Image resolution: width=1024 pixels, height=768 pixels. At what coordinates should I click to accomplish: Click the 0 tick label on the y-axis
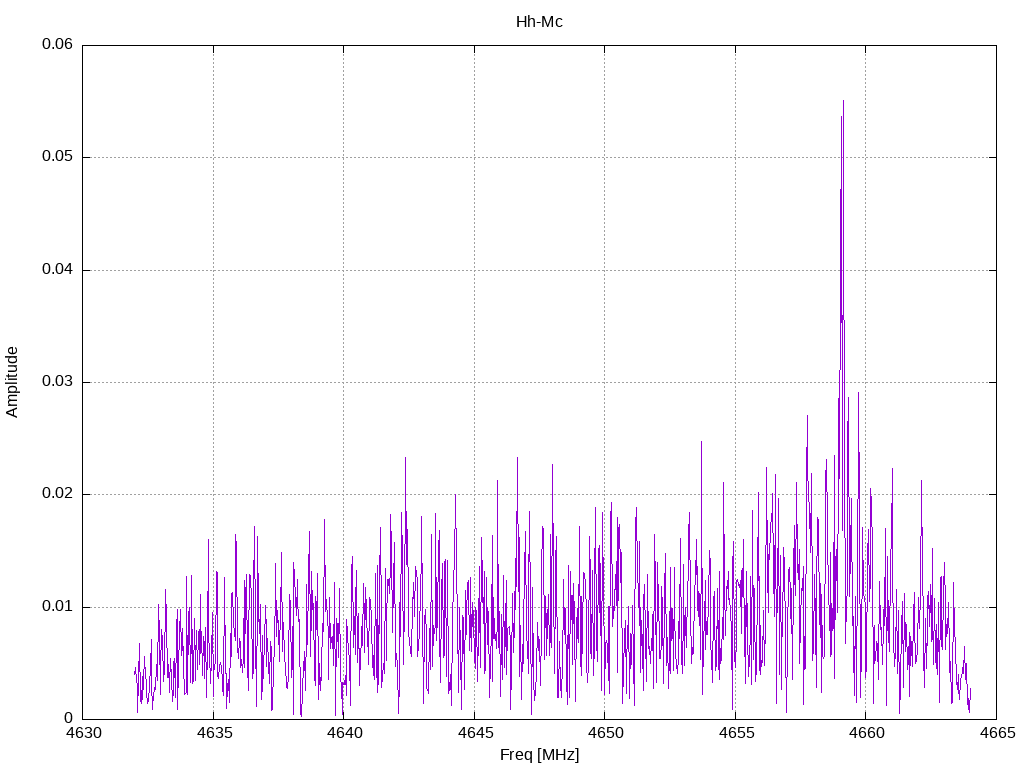[x=69, y=719]
